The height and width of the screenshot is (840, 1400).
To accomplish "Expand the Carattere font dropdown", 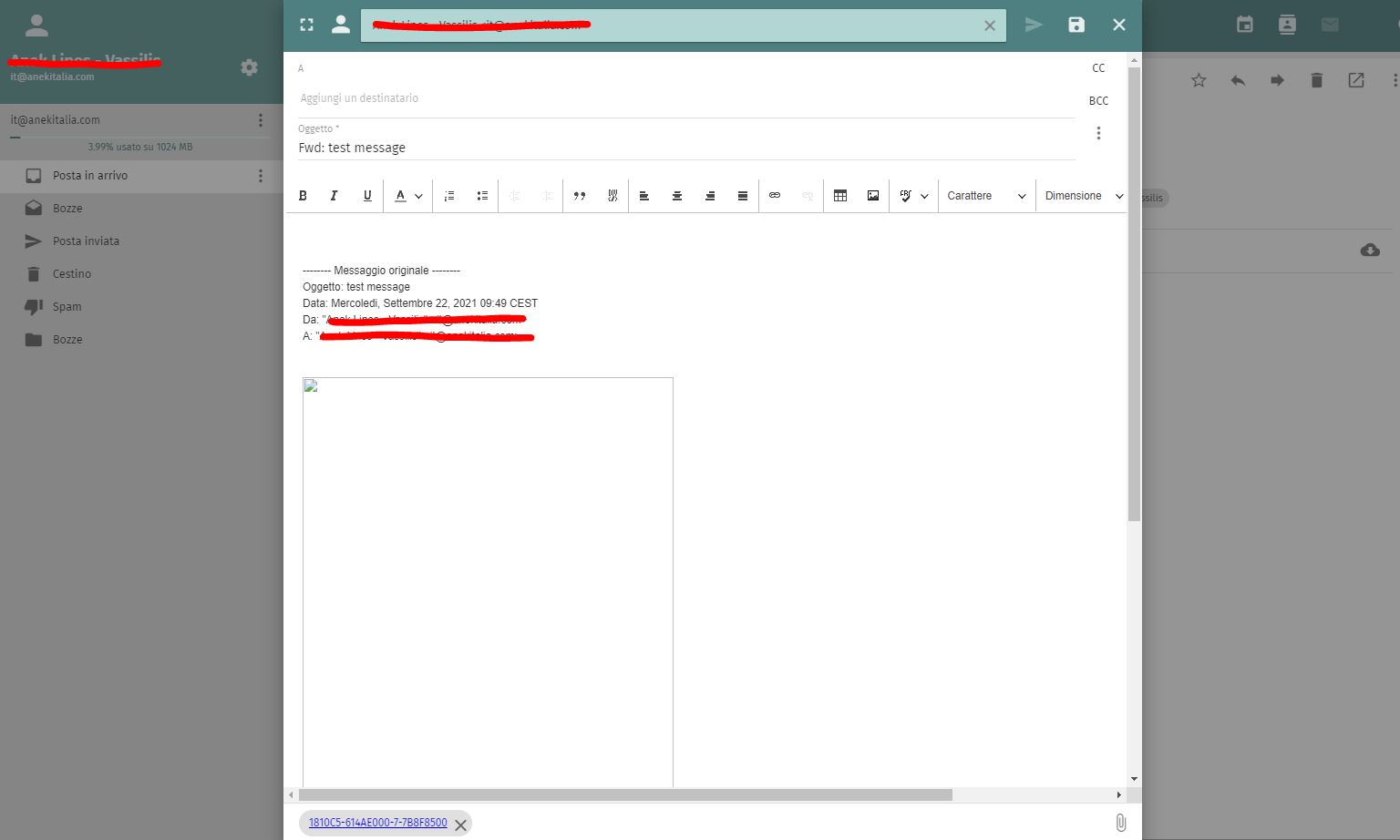I will 986,196.
